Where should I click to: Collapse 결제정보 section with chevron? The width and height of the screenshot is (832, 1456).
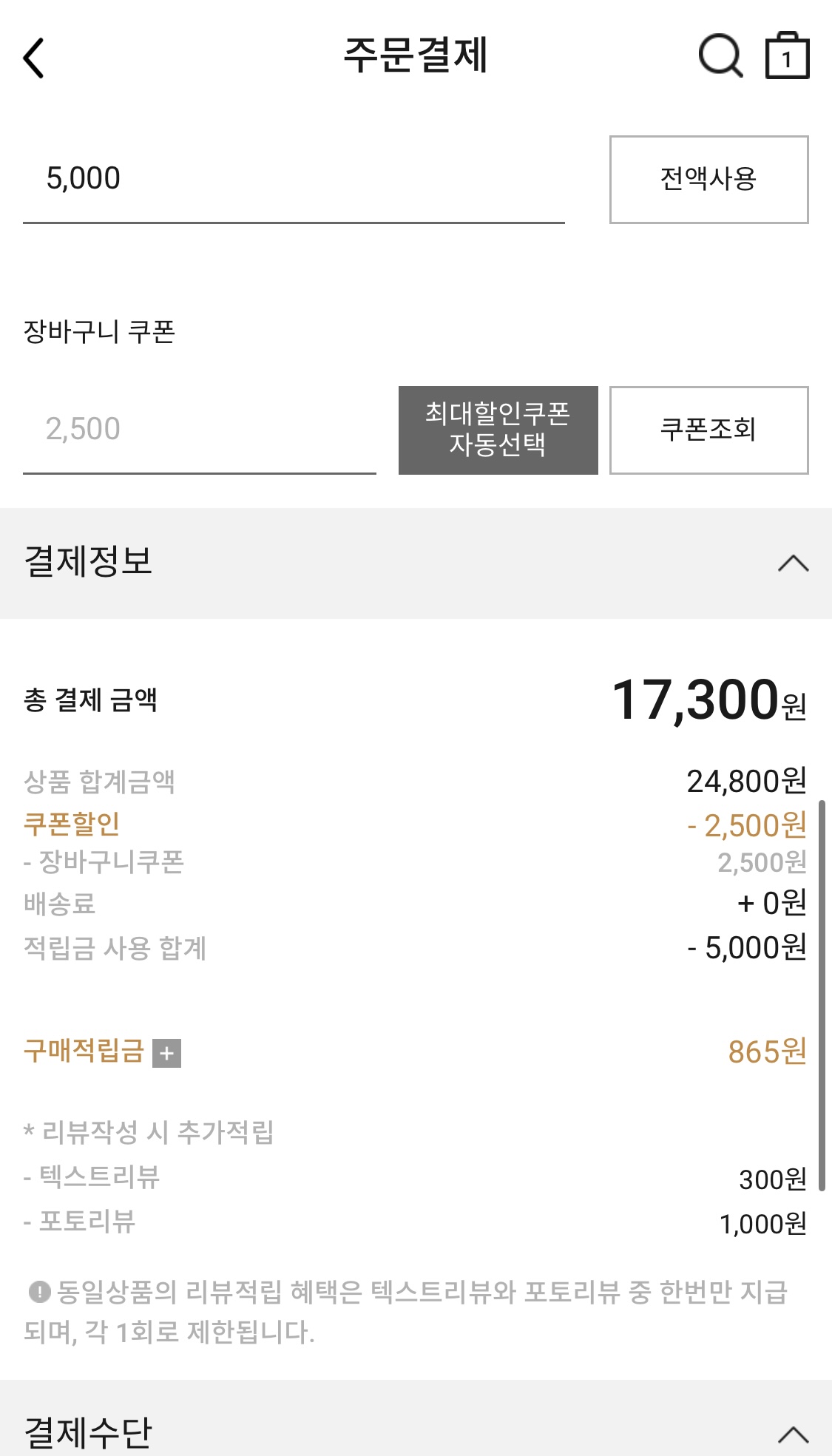pos(793,563)
